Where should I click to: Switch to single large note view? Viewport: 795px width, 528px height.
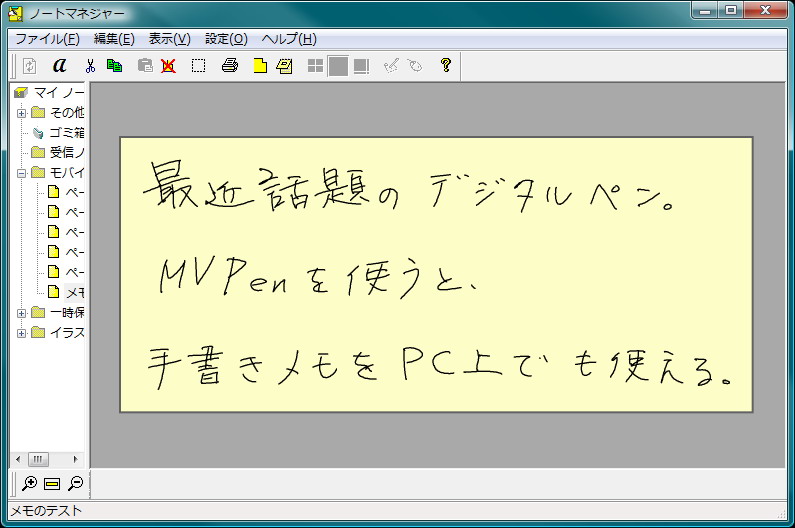[338, 66]
